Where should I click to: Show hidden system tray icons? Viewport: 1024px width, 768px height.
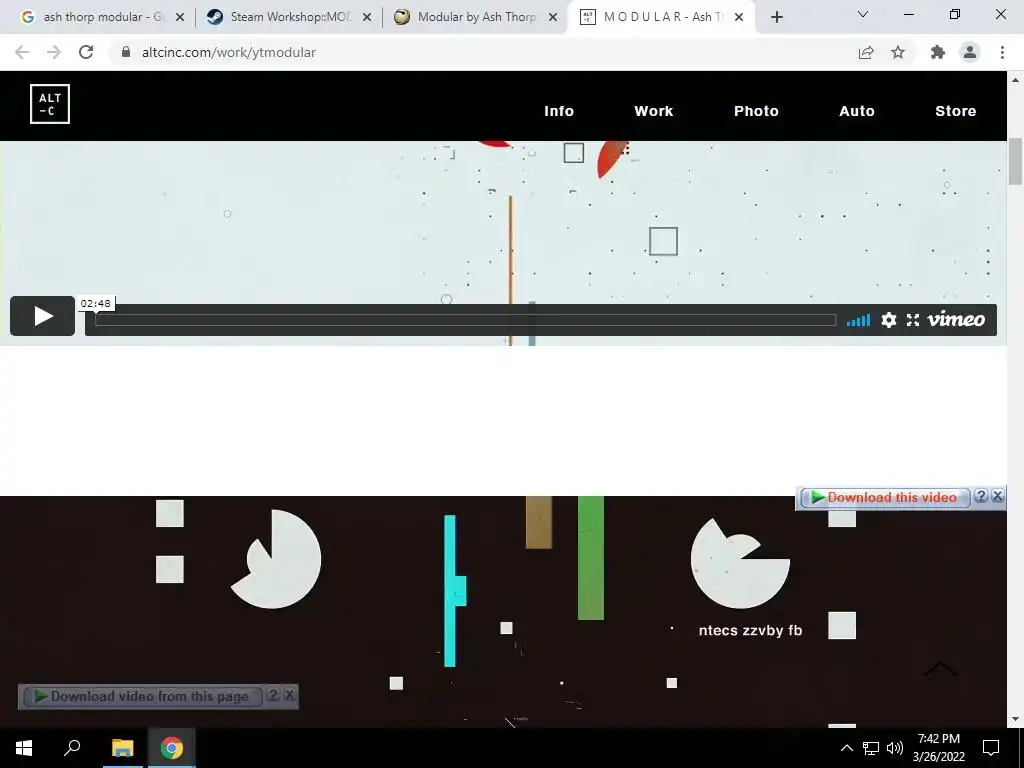point(846,748)
